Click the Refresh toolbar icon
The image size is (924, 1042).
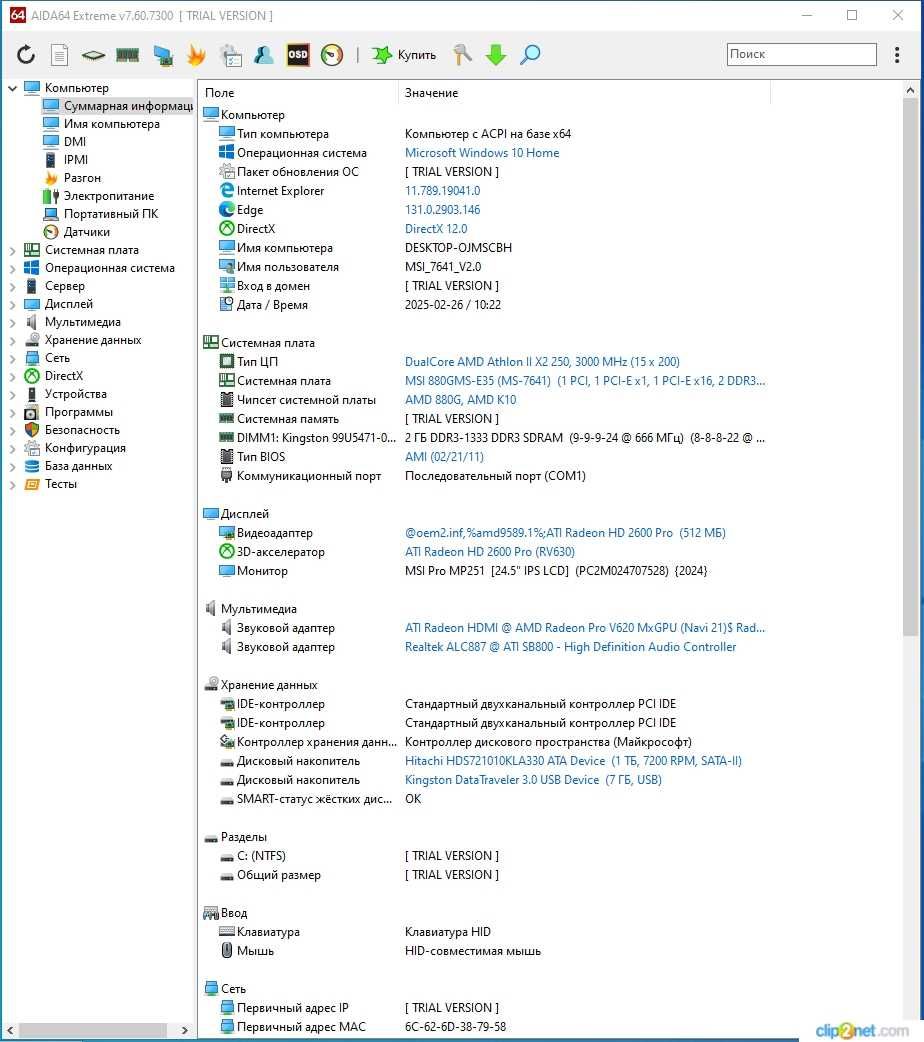26,54
